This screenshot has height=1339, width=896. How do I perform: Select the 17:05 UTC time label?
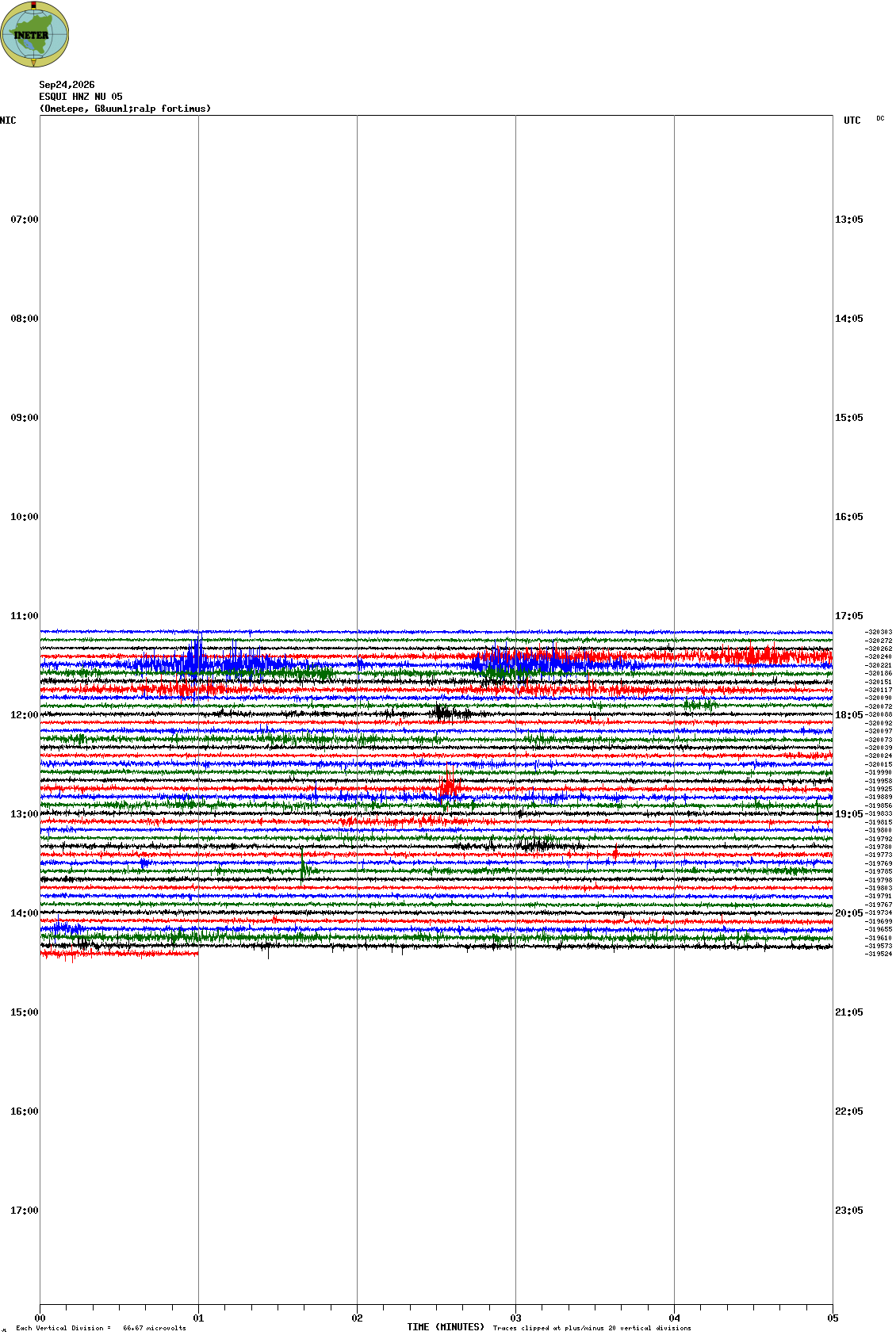tap(849, 616)
